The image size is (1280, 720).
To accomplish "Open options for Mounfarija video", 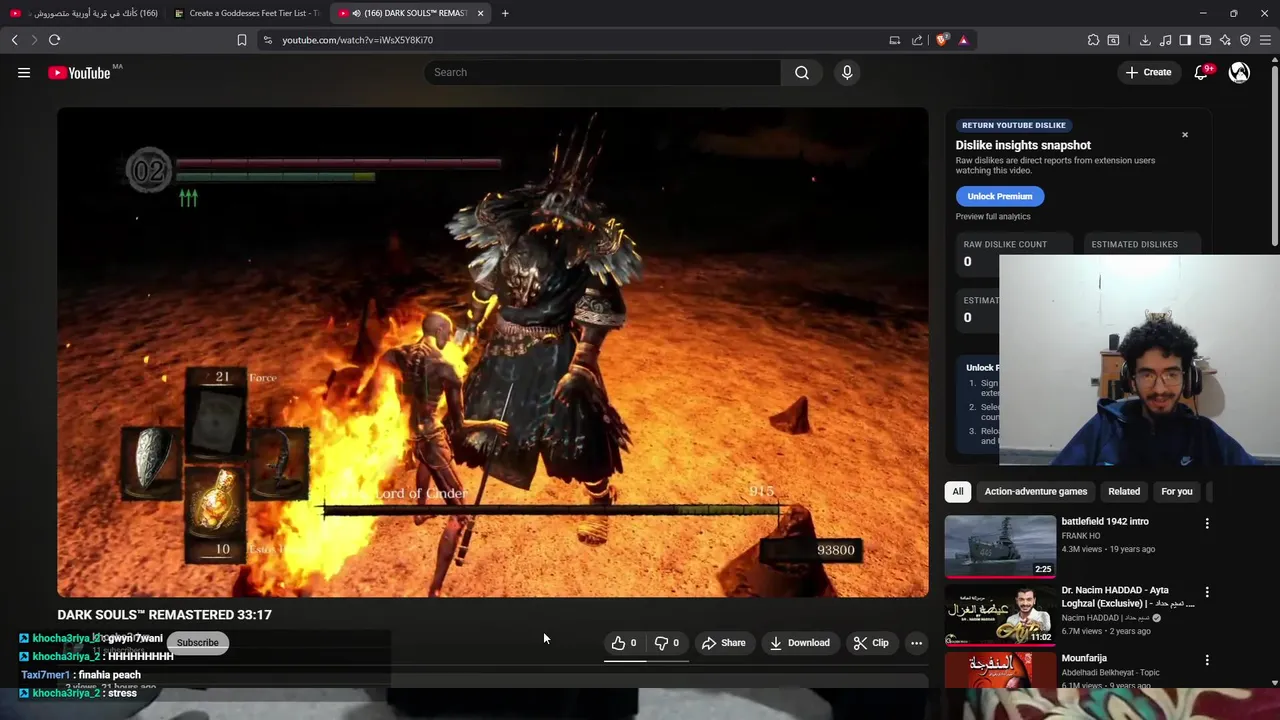I will coord(1207,660).
